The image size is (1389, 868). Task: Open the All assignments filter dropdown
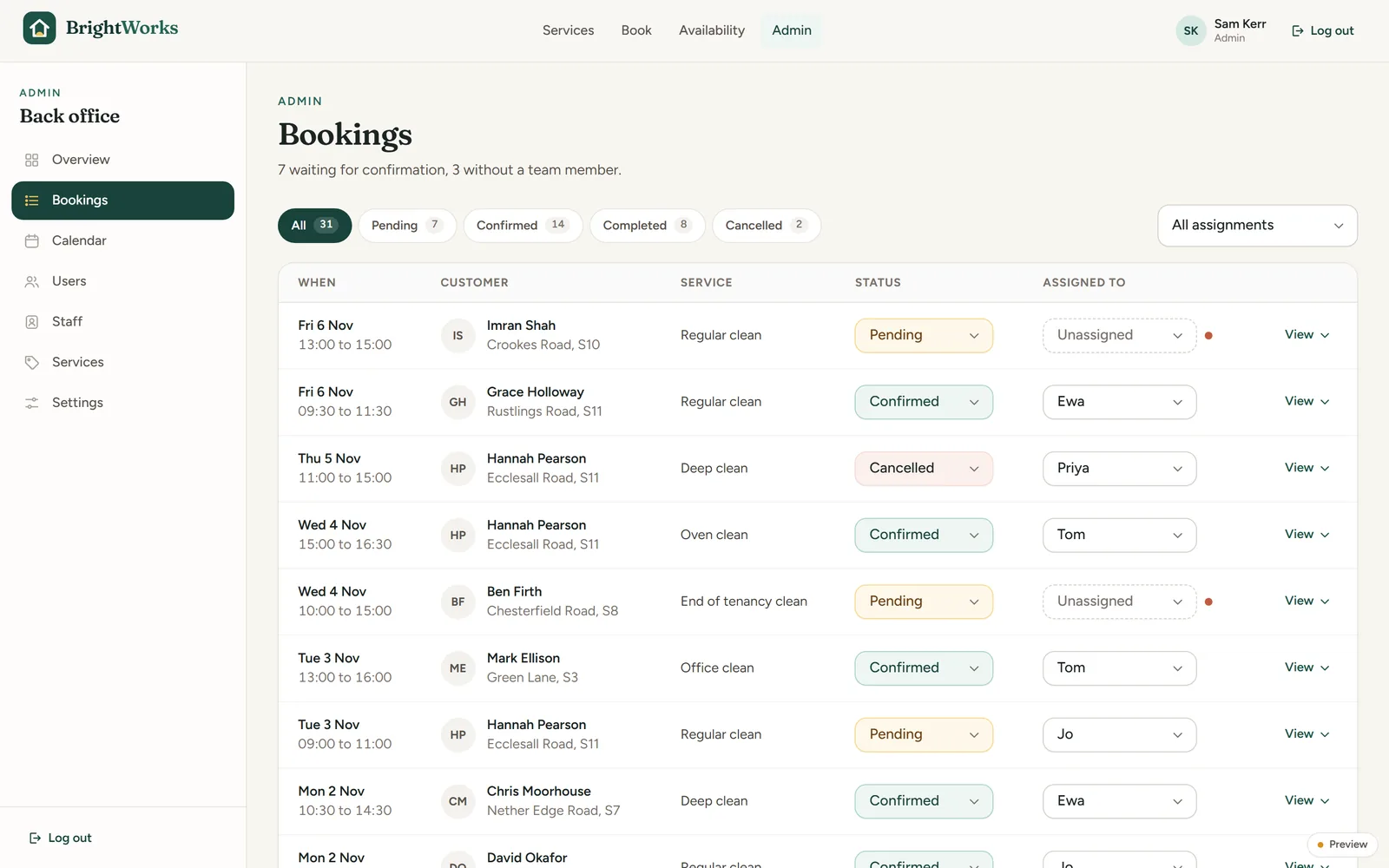[x=1257, y=226]
